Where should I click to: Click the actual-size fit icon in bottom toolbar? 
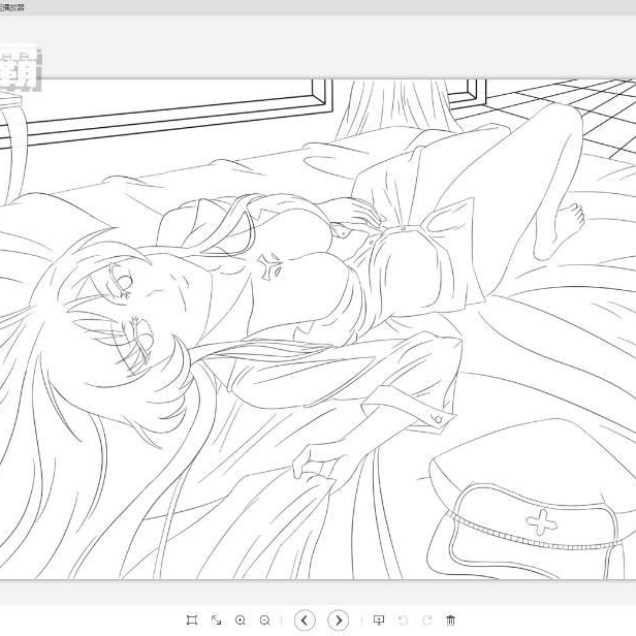191,620
